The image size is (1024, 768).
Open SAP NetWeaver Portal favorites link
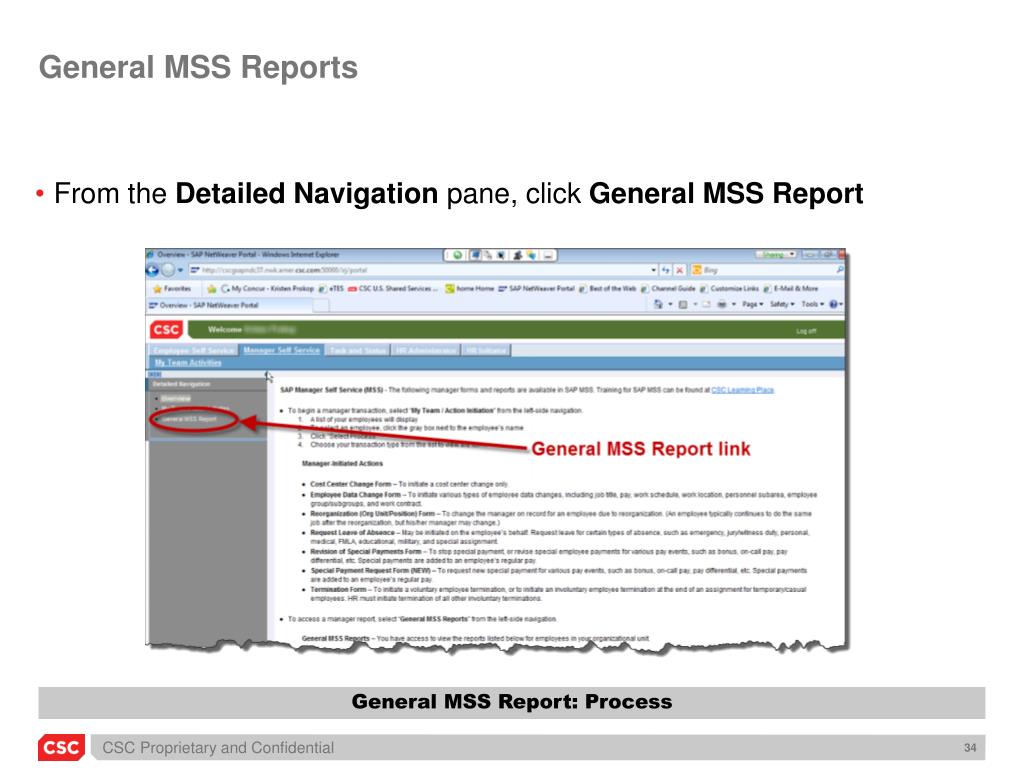pyautogui.click(x=536, y=288)
